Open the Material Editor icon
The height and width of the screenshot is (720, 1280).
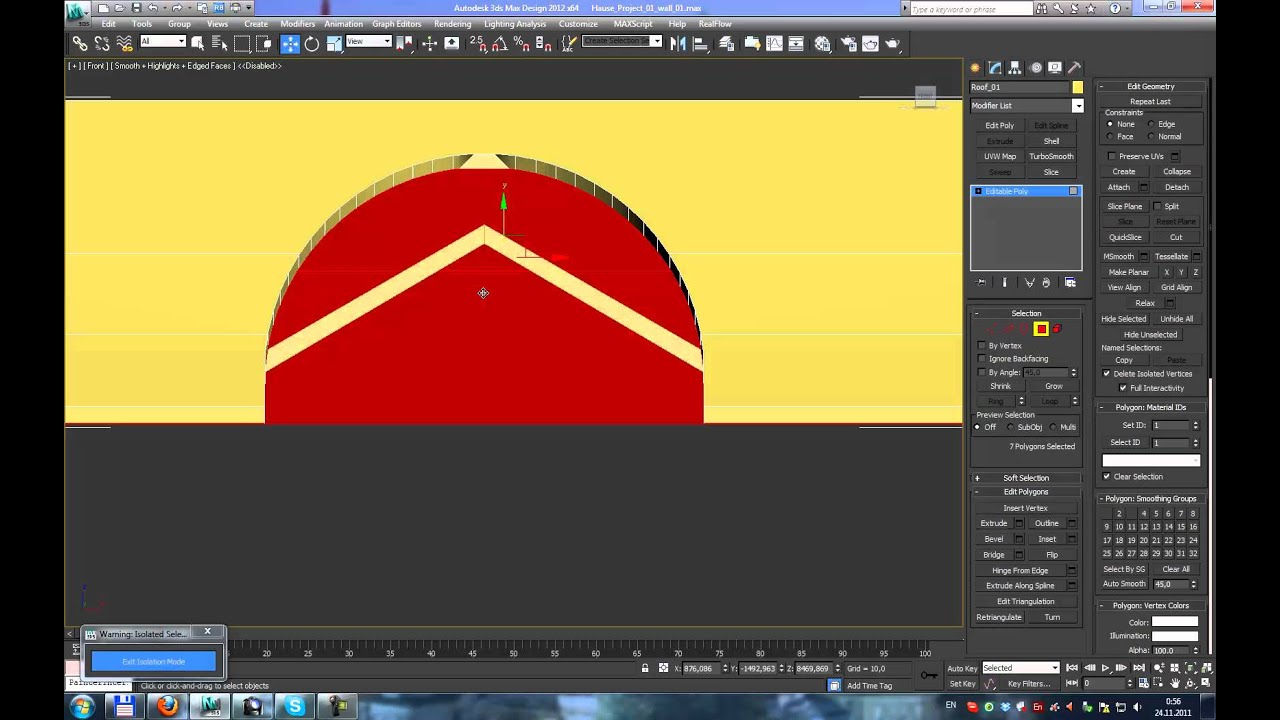tap(822, 43)
